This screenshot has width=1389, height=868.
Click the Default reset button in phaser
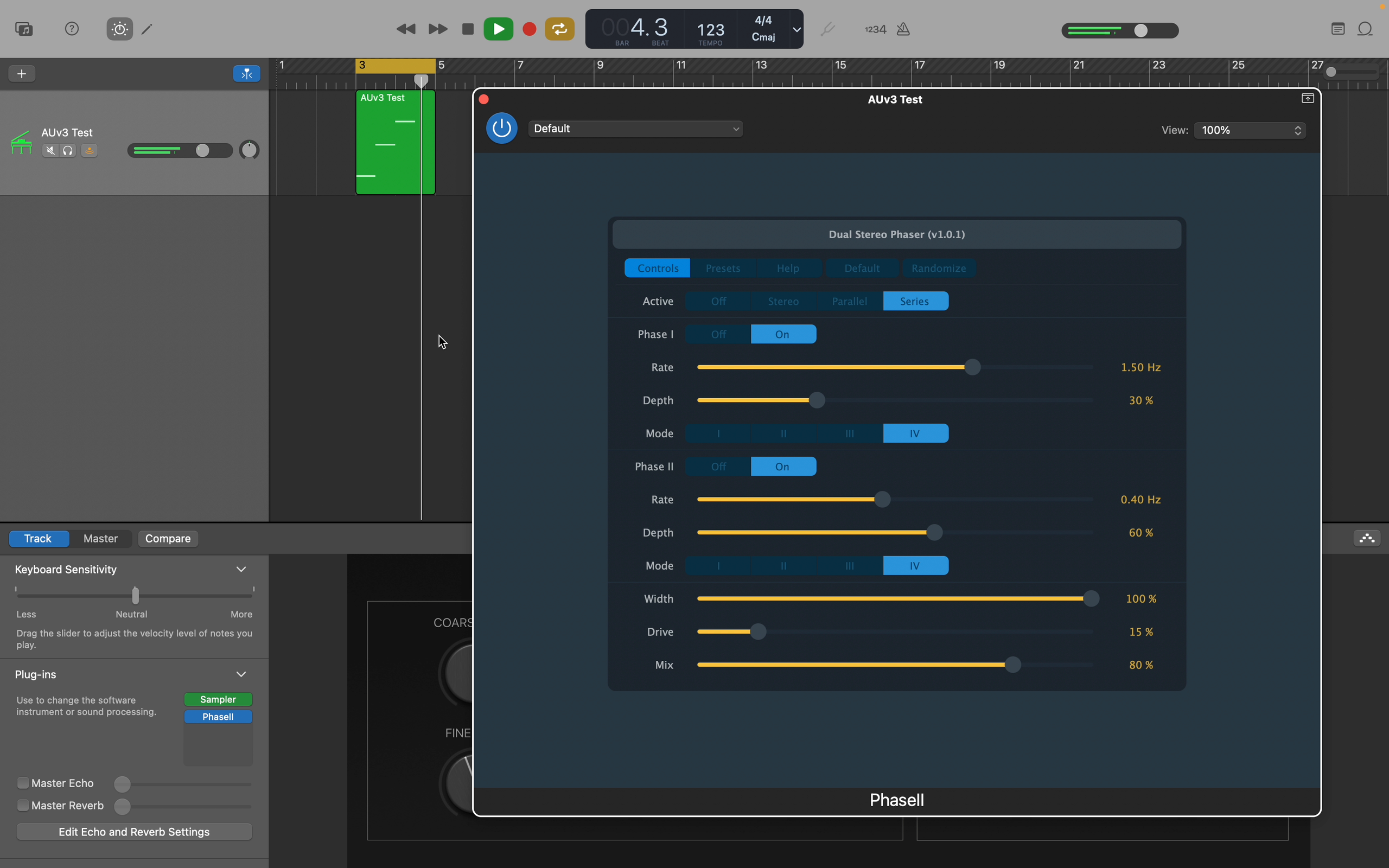pos(862,268)
